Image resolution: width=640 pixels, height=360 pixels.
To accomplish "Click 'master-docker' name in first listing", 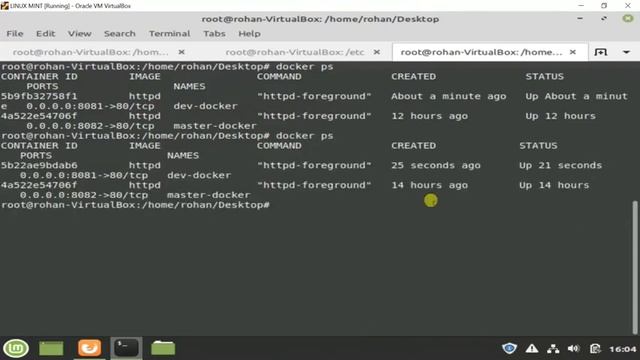I will [215, 126].
